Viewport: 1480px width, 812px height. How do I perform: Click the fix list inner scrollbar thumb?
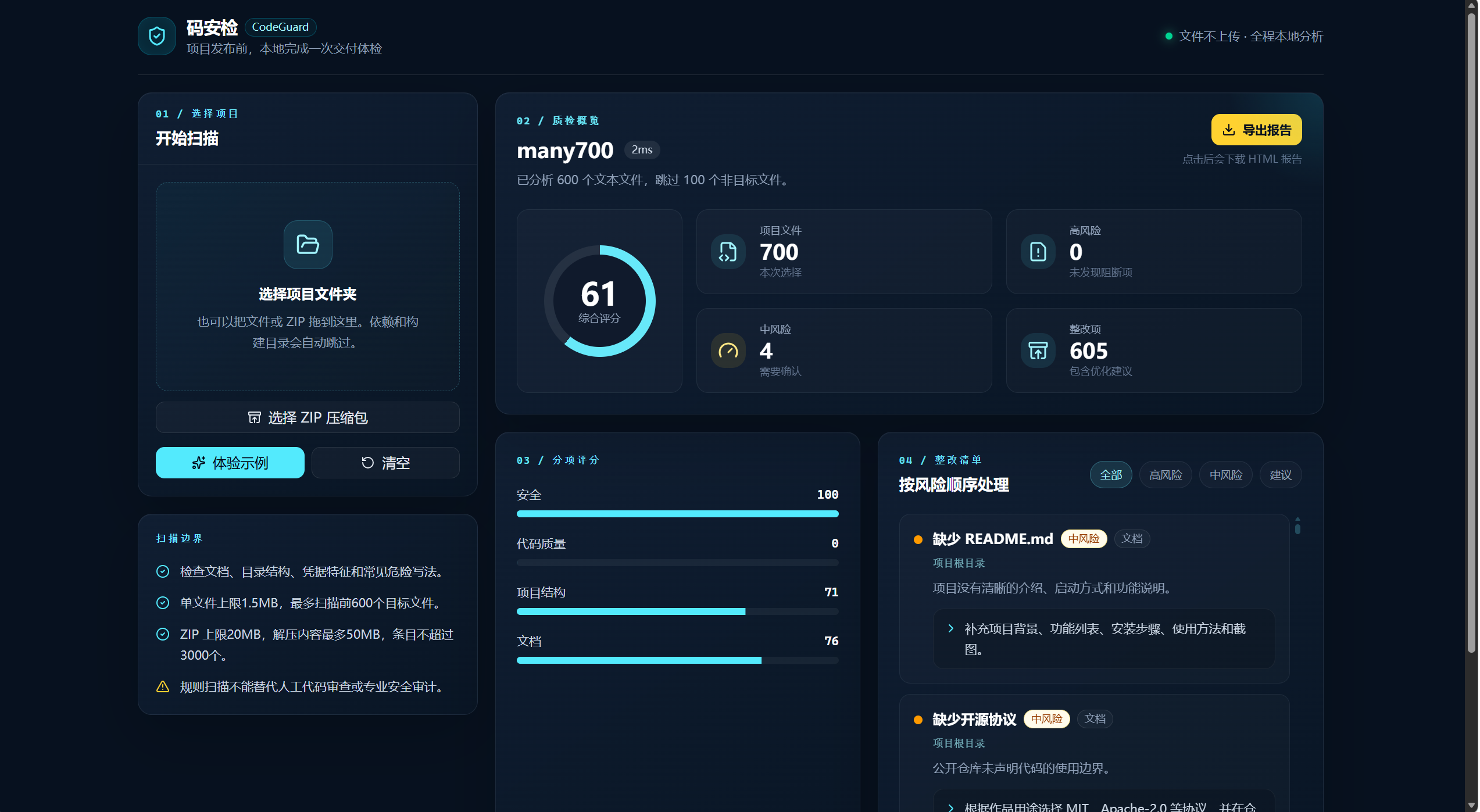(x=1297, y=528)
